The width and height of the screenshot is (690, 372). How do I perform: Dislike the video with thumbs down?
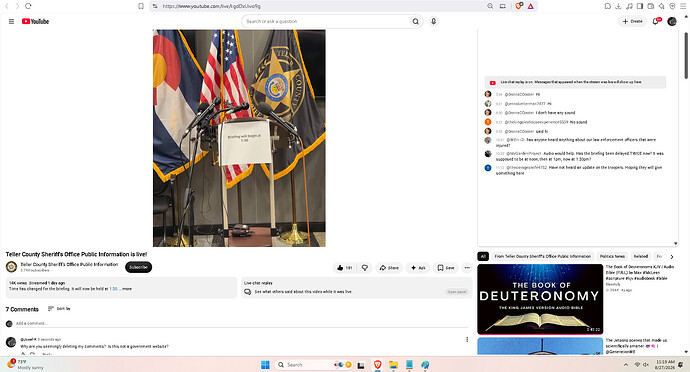coord(365,268)
